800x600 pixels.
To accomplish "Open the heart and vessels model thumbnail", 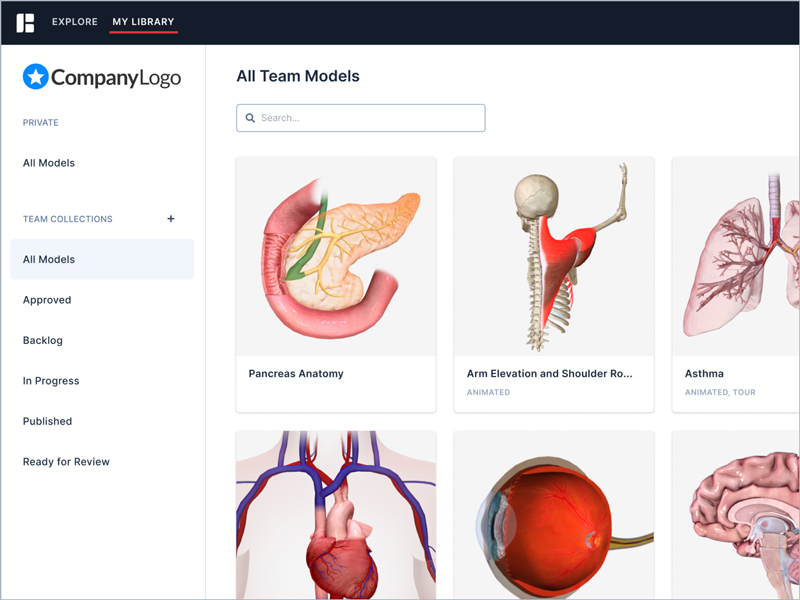I will tap(336, 515).
